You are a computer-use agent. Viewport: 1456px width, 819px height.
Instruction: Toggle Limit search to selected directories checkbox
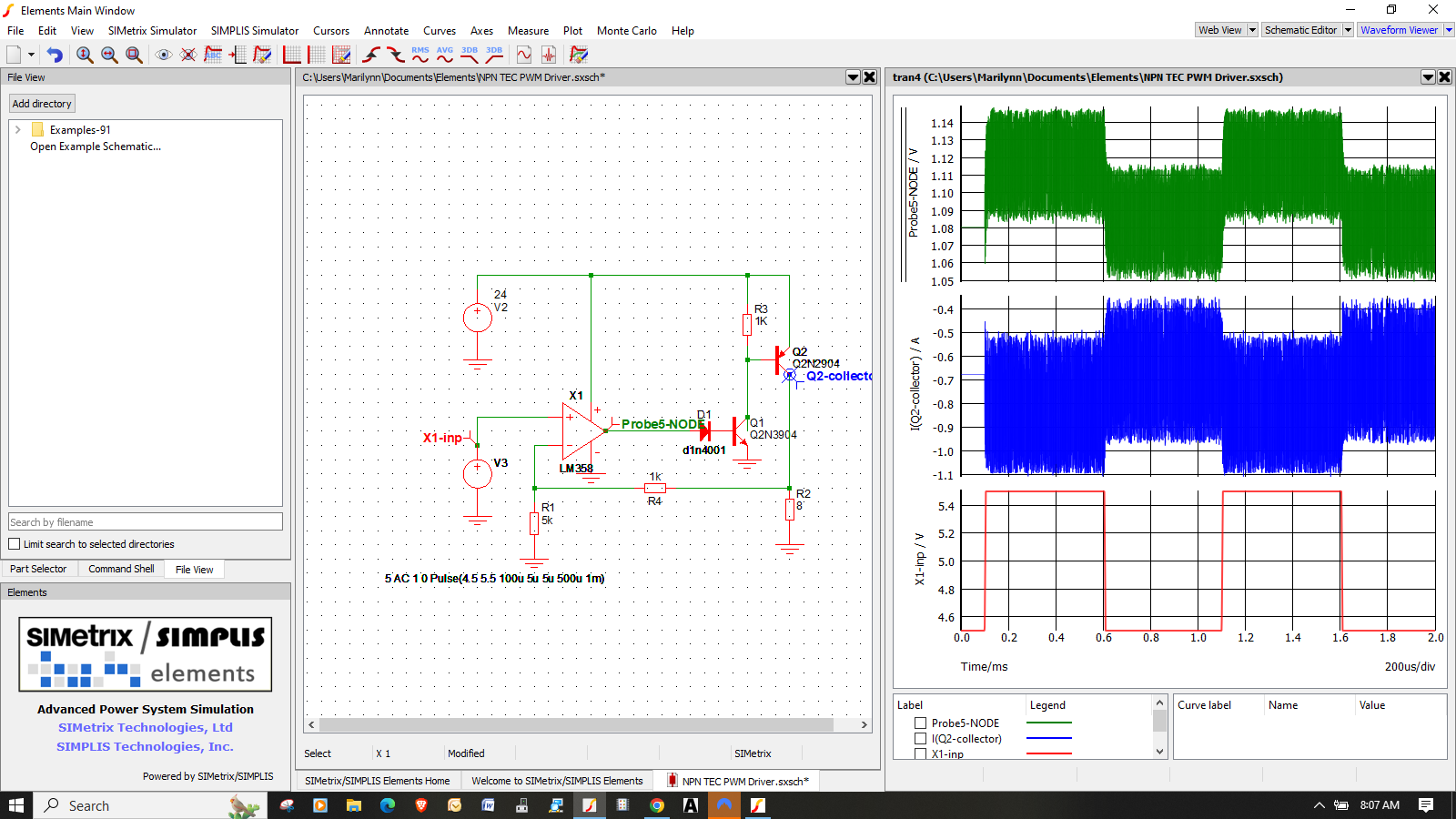15,544
